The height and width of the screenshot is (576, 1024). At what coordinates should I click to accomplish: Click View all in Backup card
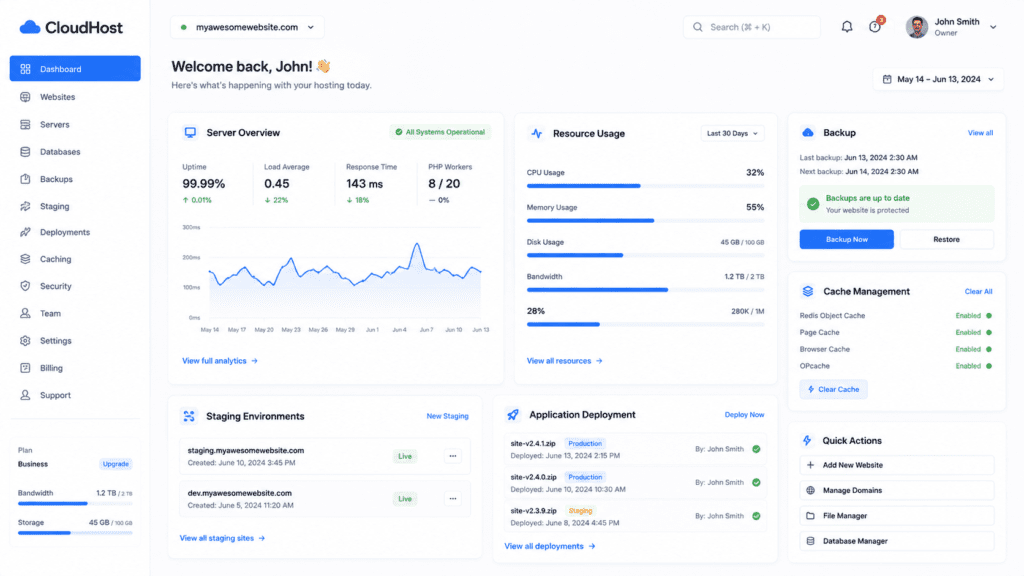tap(980, 133)
